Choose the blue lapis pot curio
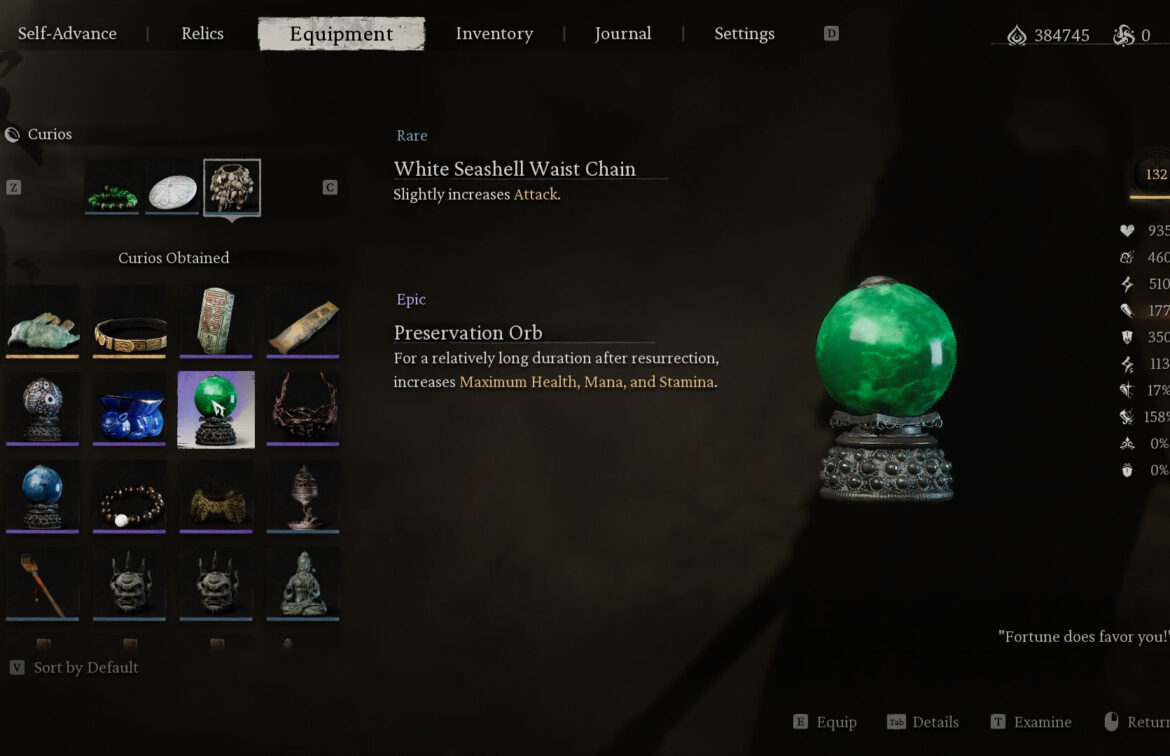This screenshot has height=756, width=1170. tap(129, 410)
